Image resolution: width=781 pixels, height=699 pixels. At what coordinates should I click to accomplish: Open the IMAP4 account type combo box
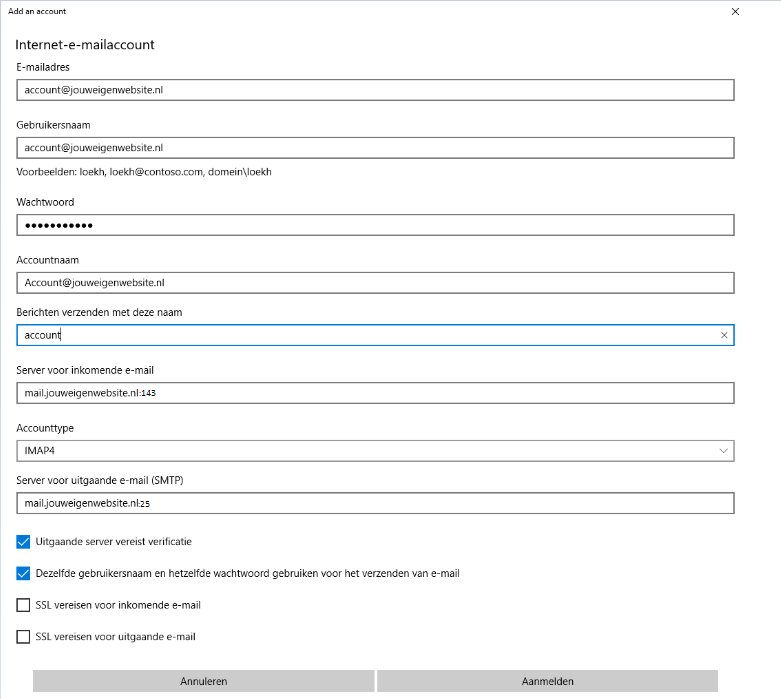(375, 451)
